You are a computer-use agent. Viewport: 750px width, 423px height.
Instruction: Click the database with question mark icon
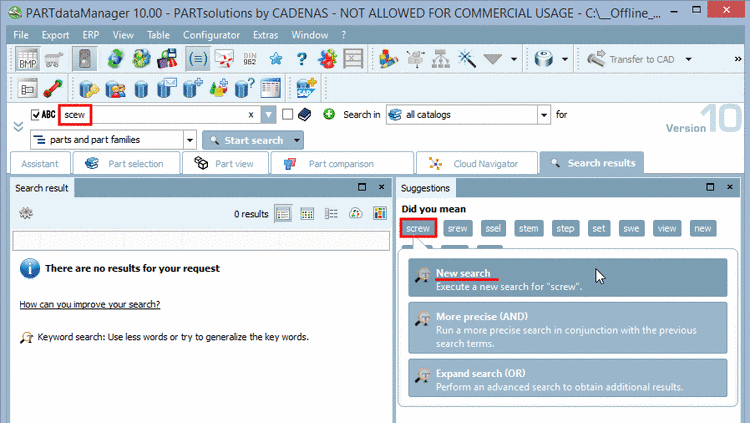click(244, 89)
